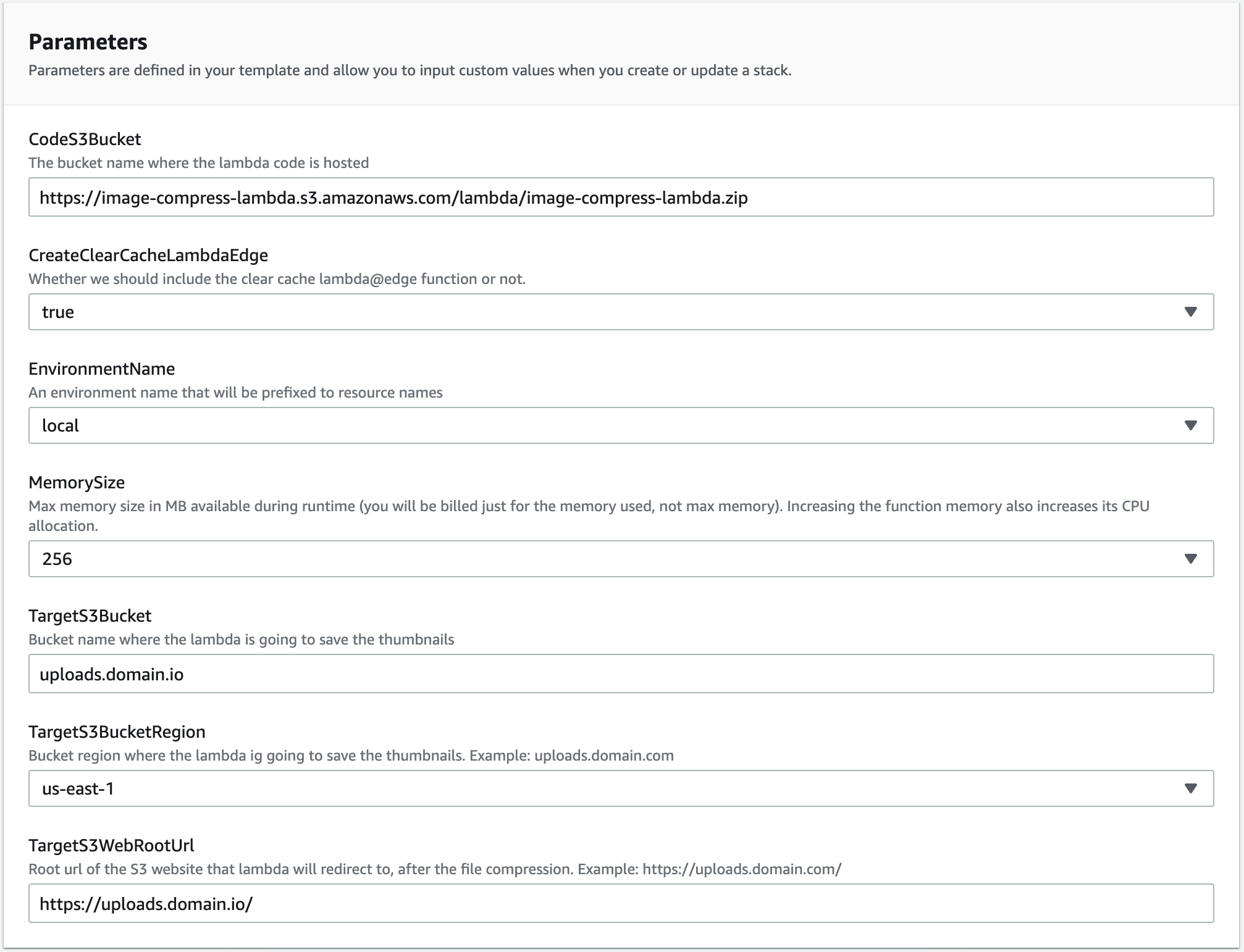Select the CreateClearCacheLambdaEdge label text
Image resolution: width=1244 pixels, height=952 pixels.
(148, 256)
